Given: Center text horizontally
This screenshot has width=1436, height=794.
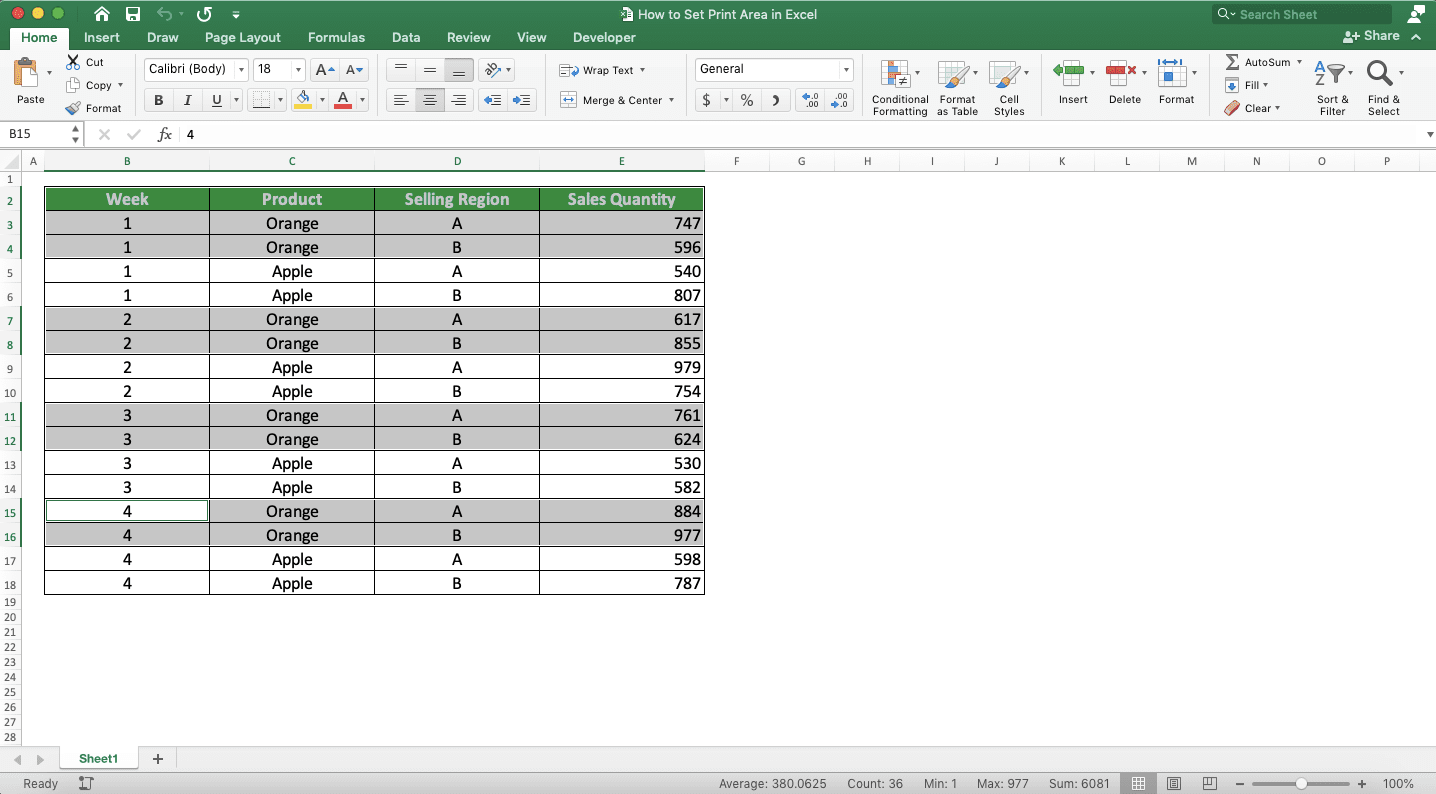Looking at the screenshot, I should coord(430,100).
